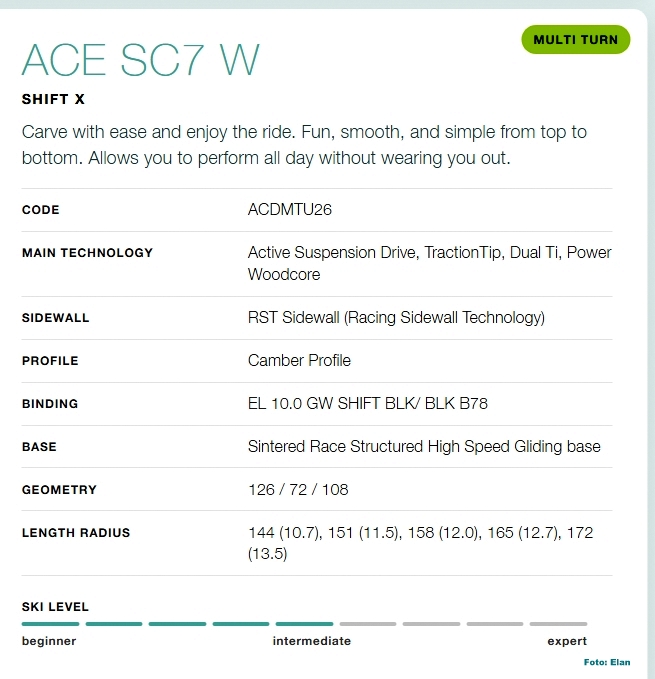Click the CODE row label
The width and height of the screenshot is (655, 679).
point(41,210)
